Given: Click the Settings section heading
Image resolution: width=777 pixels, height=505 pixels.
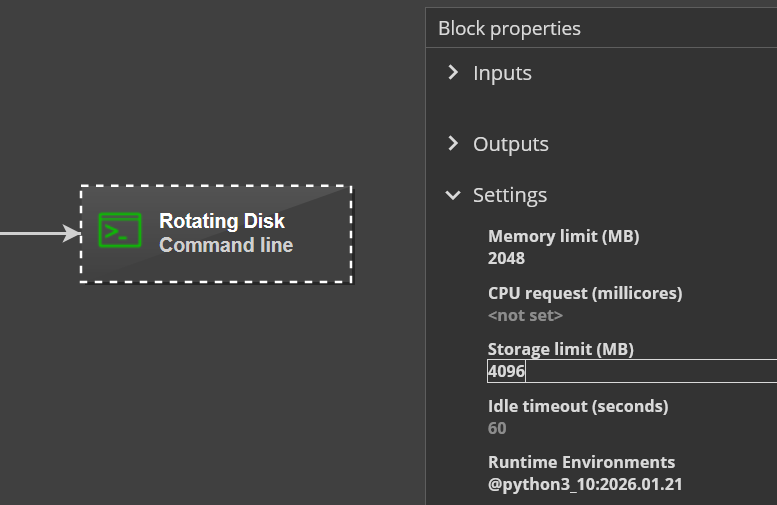Looking at the screenshot, I should [510, 195].
